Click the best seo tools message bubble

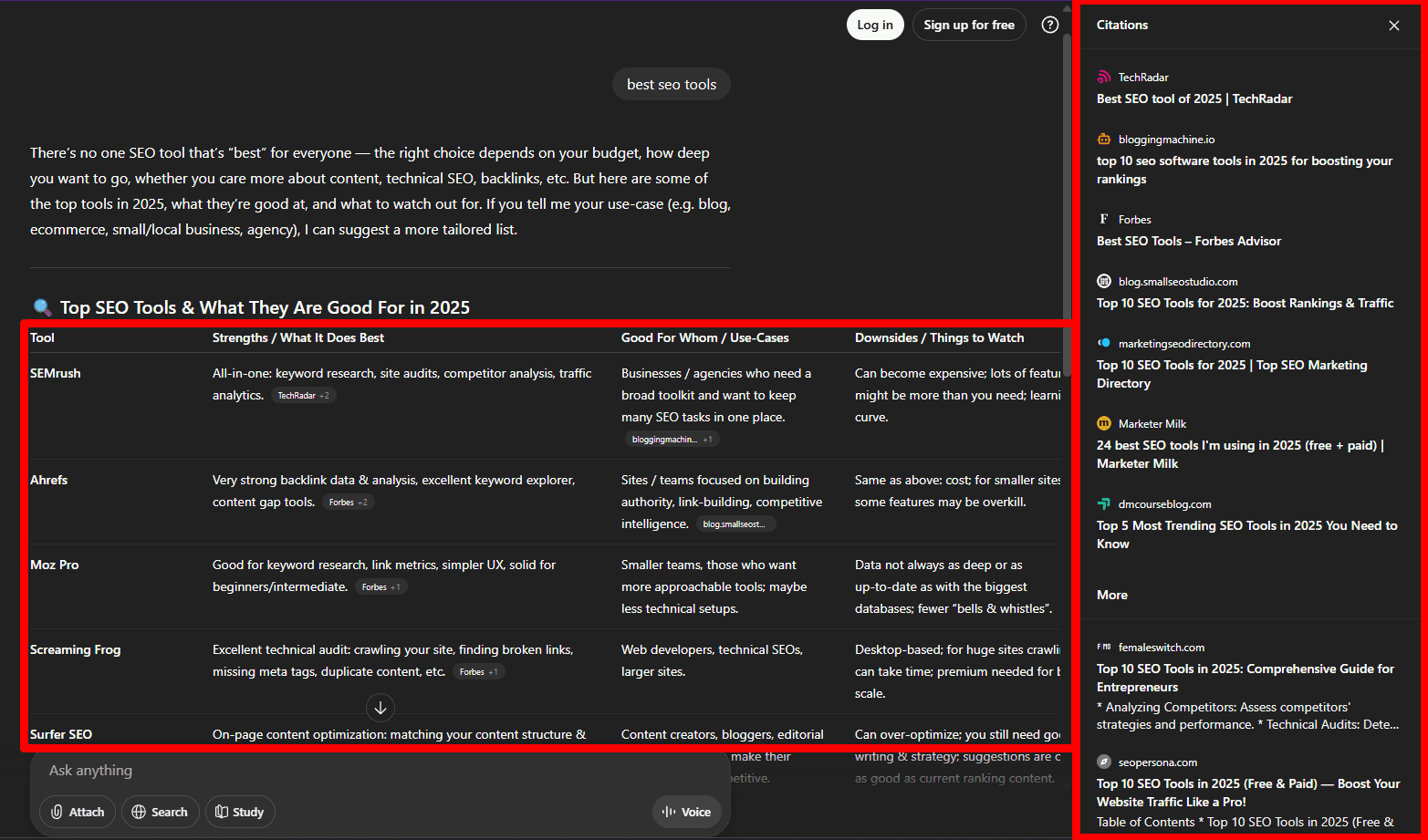point(672,84)
